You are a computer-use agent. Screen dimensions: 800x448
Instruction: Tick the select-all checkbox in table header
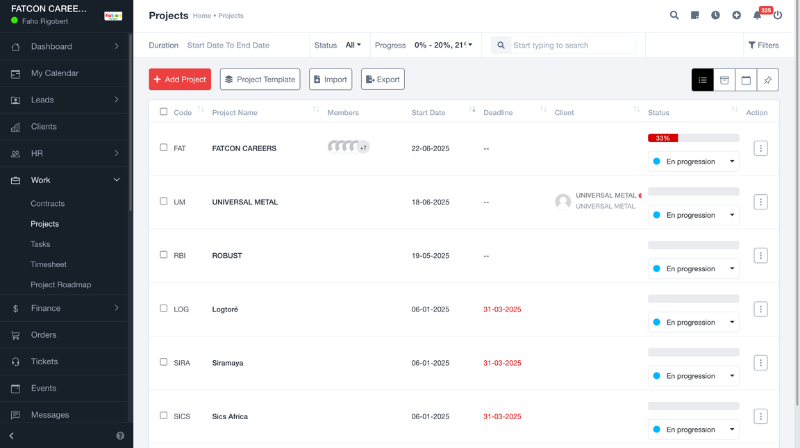163,112
